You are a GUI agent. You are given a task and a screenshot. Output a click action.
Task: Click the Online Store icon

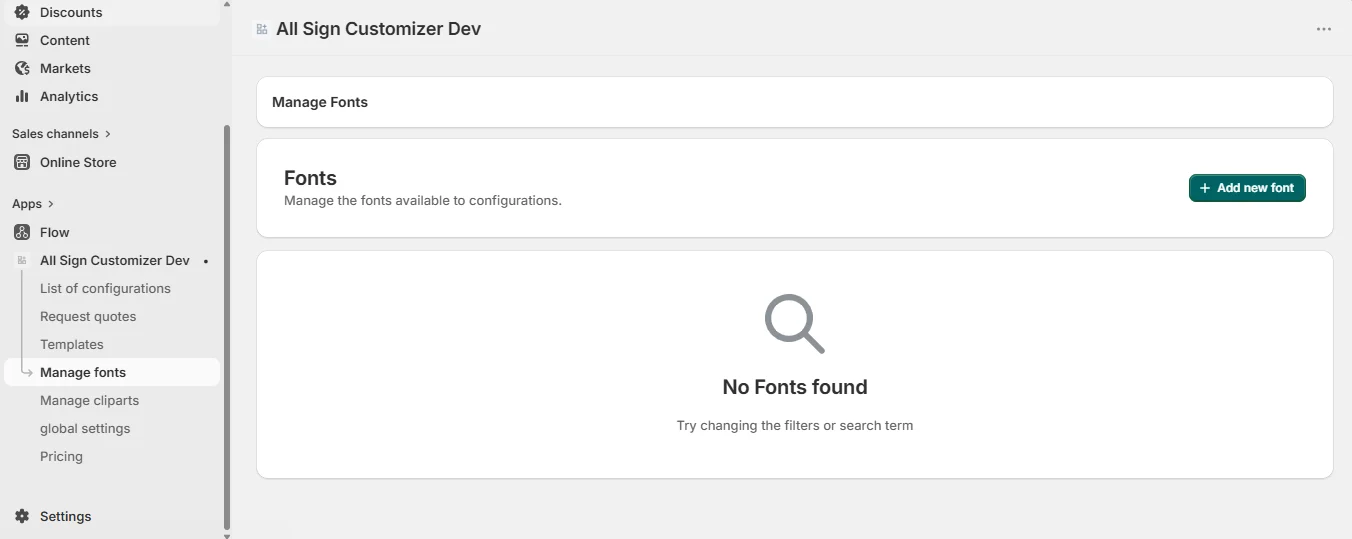[22, 162]
